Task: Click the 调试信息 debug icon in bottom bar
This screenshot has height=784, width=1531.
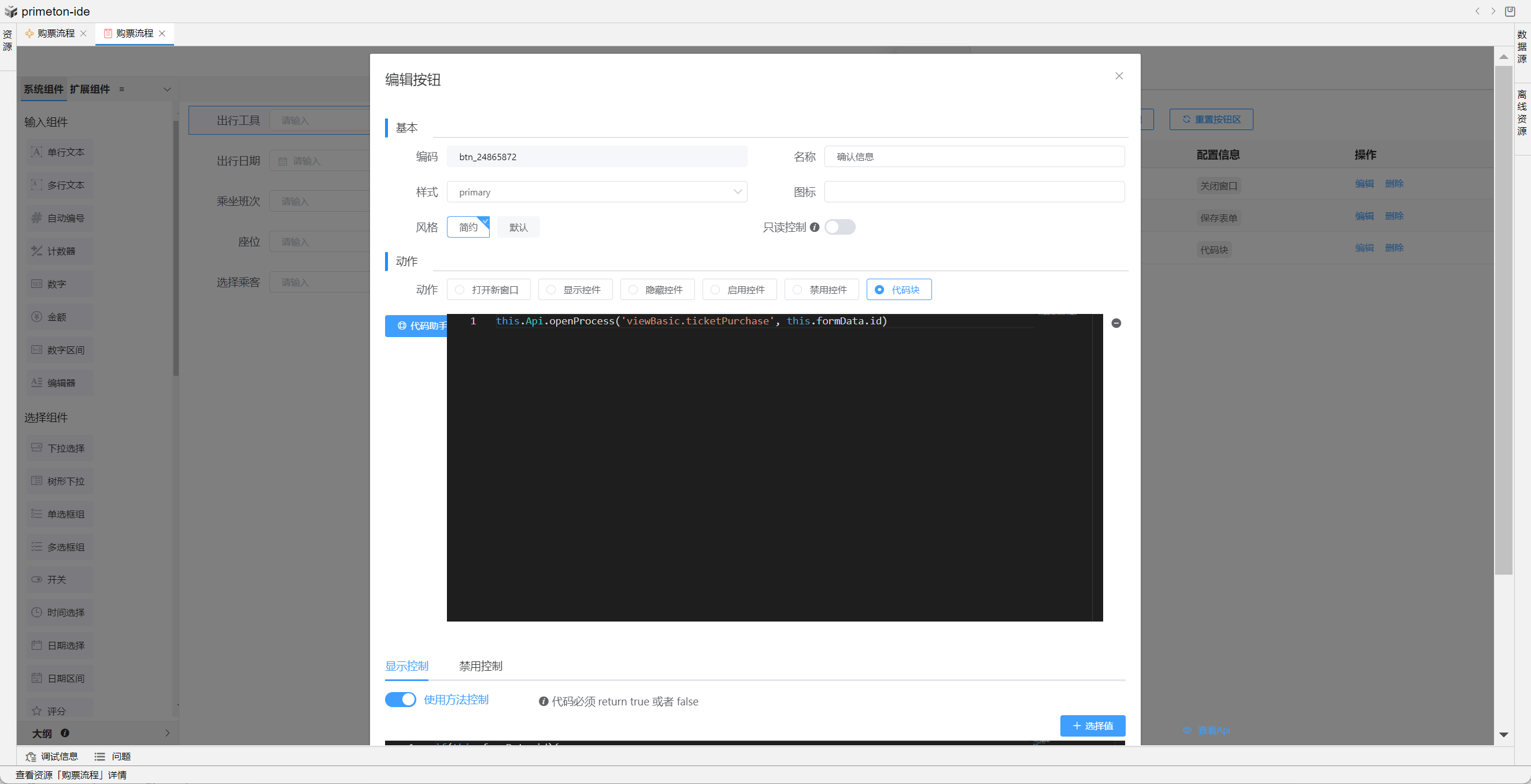Action: pos(31,756)
